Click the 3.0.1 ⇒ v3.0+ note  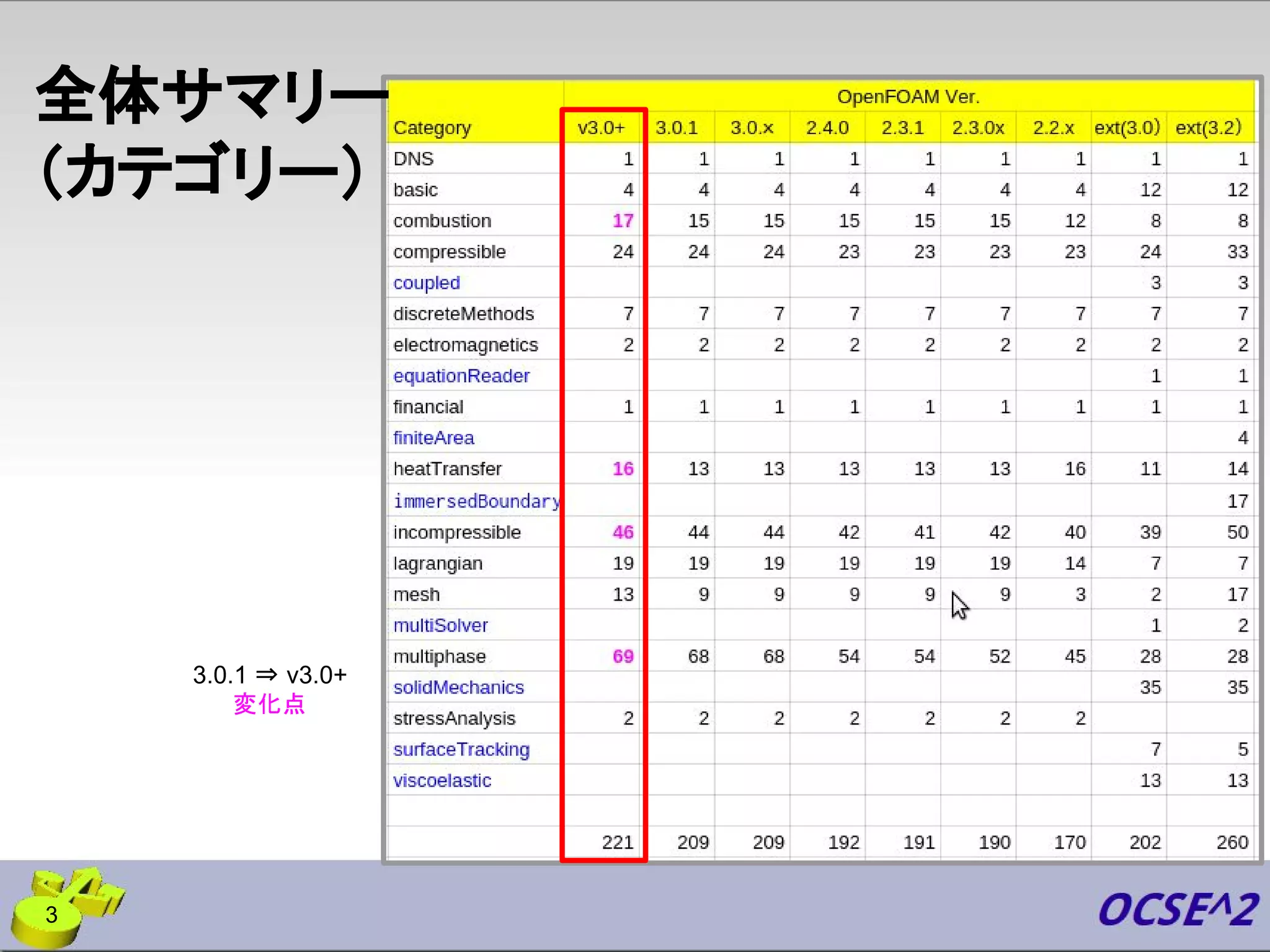[x=270, y=675]
